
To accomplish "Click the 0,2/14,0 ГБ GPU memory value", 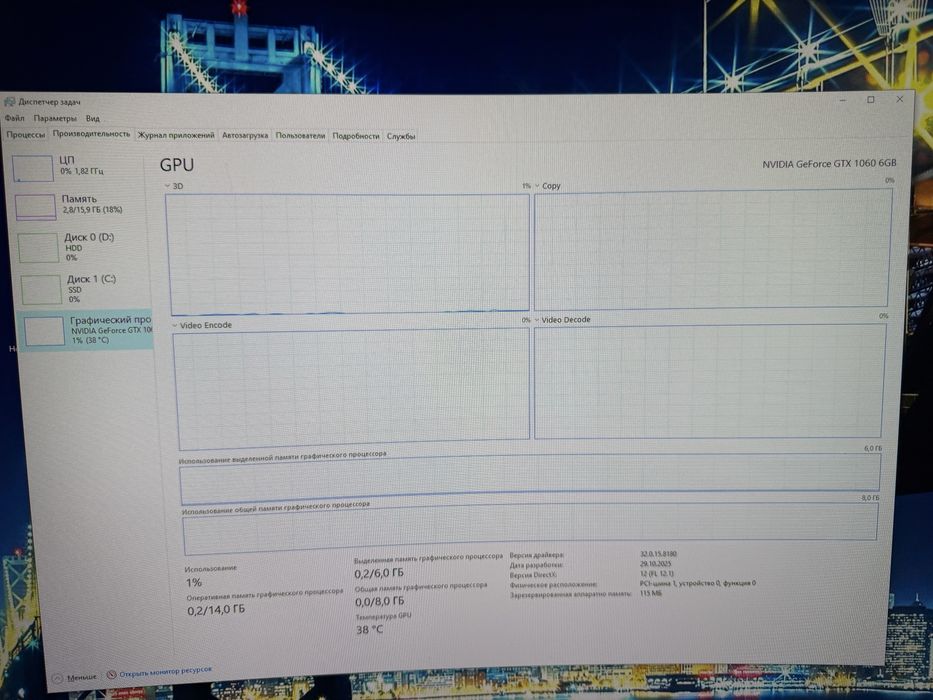I will click(x=216, y=610).
